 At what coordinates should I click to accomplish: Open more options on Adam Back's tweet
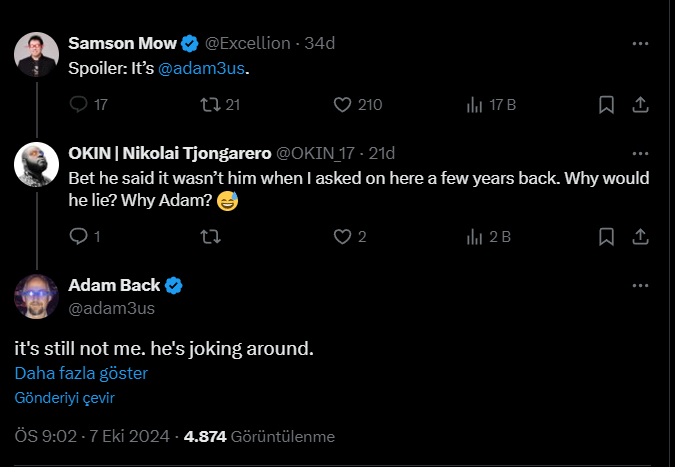click(x=641, y=286)
